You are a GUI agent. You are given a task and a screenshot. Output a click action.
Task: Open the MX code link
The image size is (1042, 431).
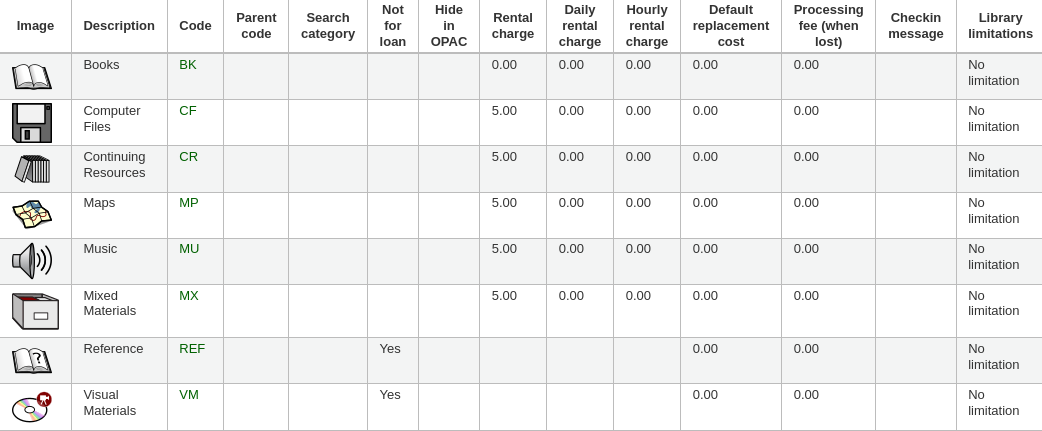189,296
